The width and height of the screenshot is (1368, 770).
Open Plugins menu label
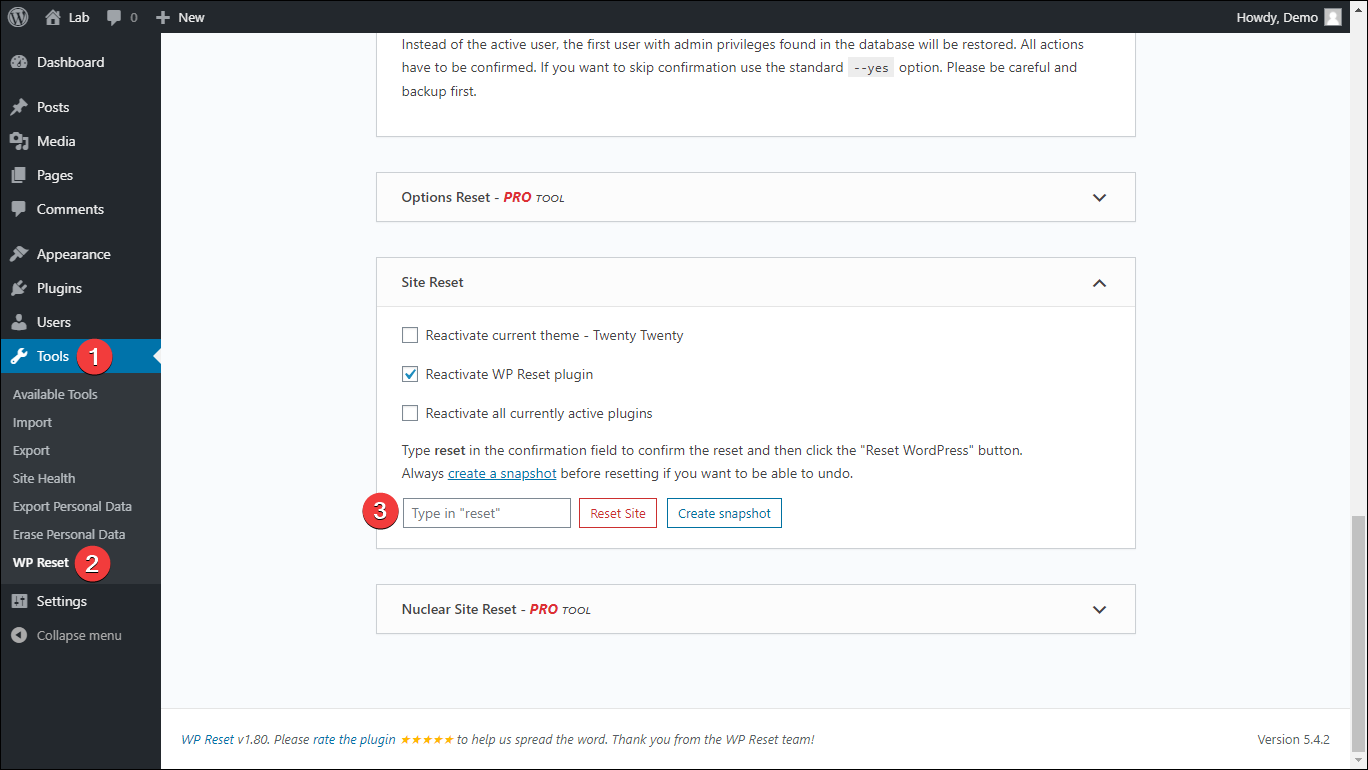tap(59, 288)
